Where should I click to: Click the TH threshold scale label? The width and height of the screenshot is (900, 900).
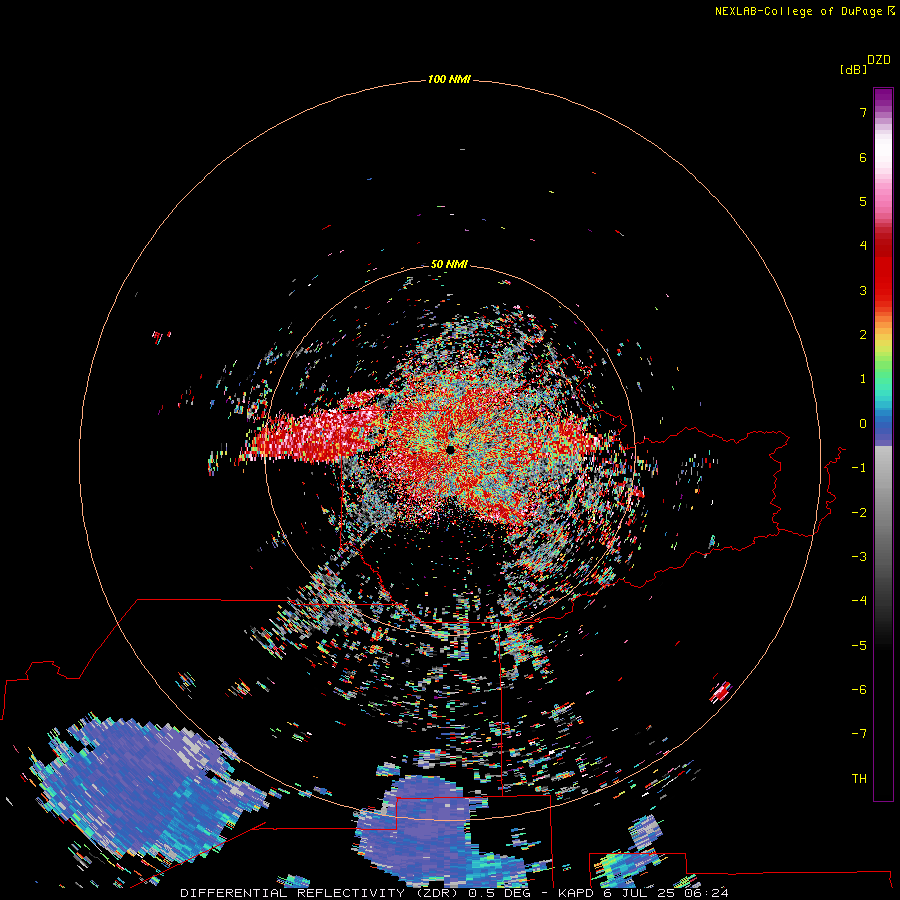tap(859, 779)
